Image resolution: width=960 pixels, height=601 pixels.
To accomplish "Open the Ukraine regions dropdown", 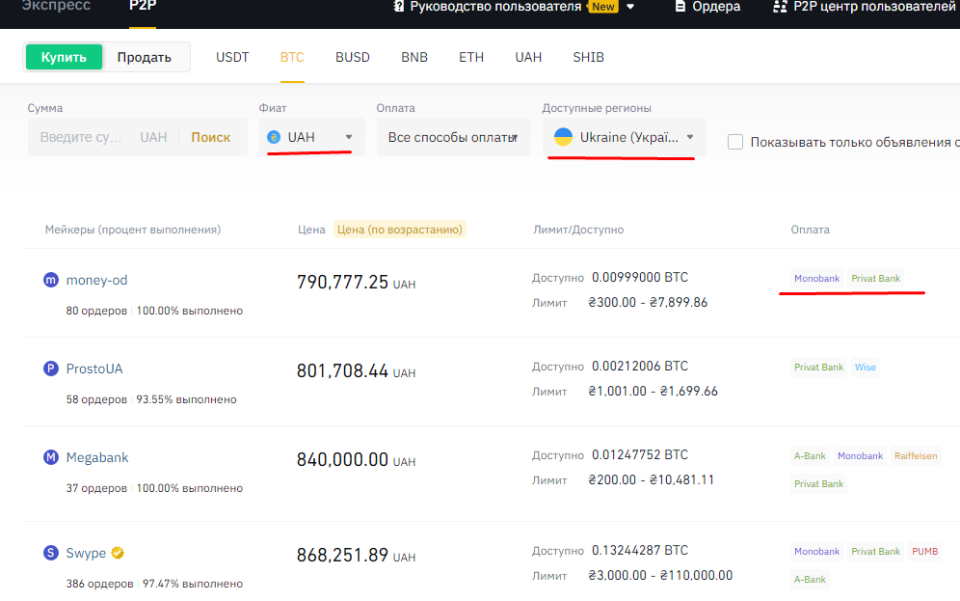I will (624, 137).
